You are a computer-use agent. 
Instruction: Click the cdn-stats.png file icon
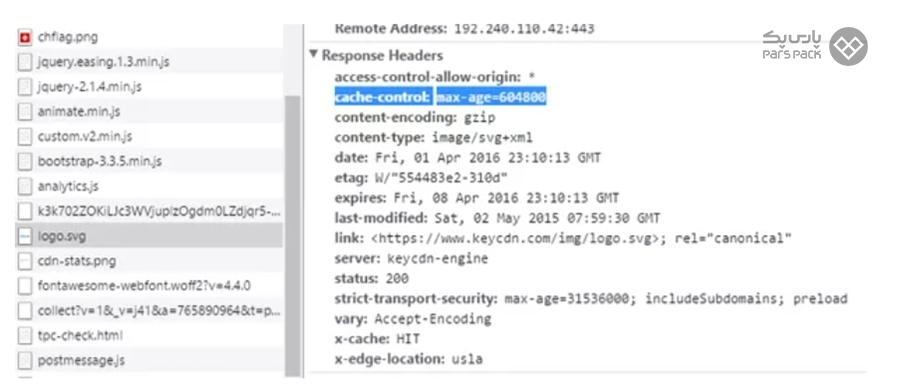[x=25, y=261]
